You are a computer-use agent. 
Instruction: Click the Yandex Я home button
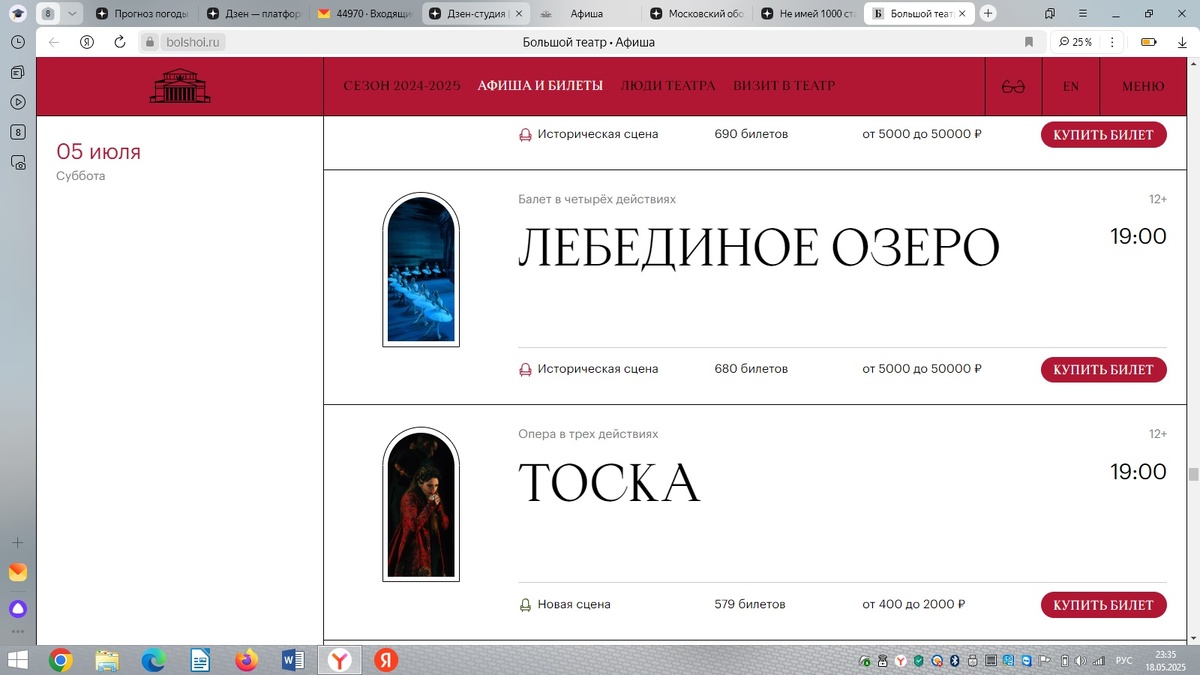point(87,42)
